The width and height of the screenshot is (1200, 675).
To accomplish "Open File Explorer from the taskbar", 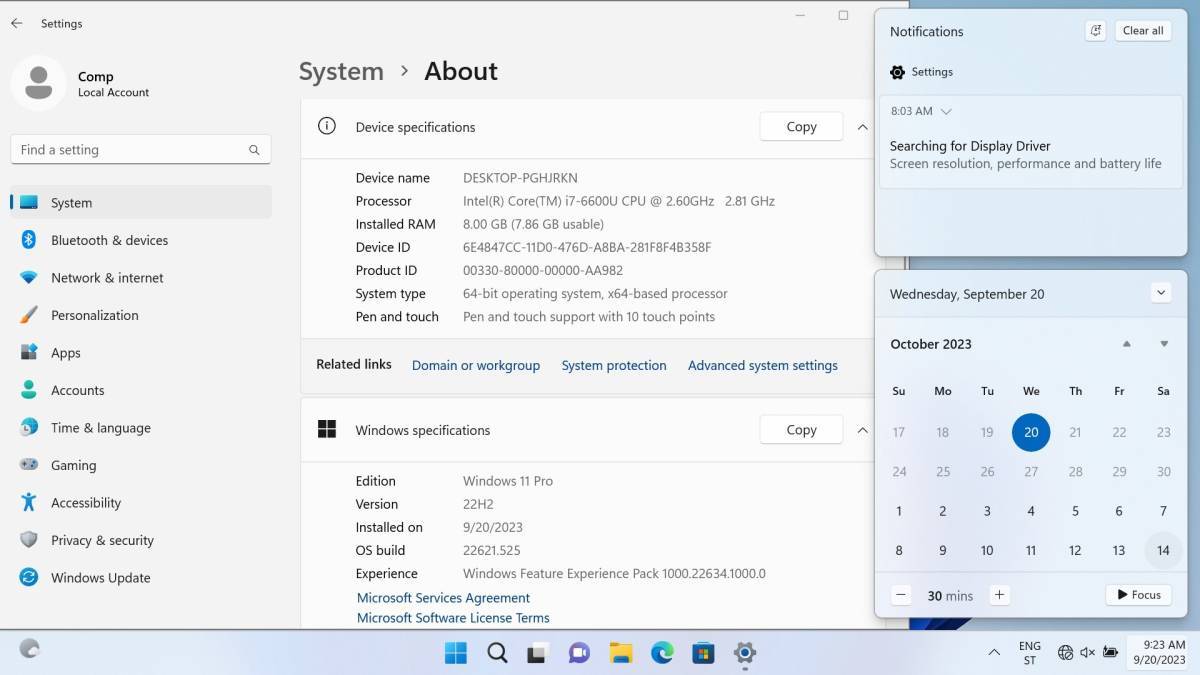I will pyautogui.click(x=621, y=653).
